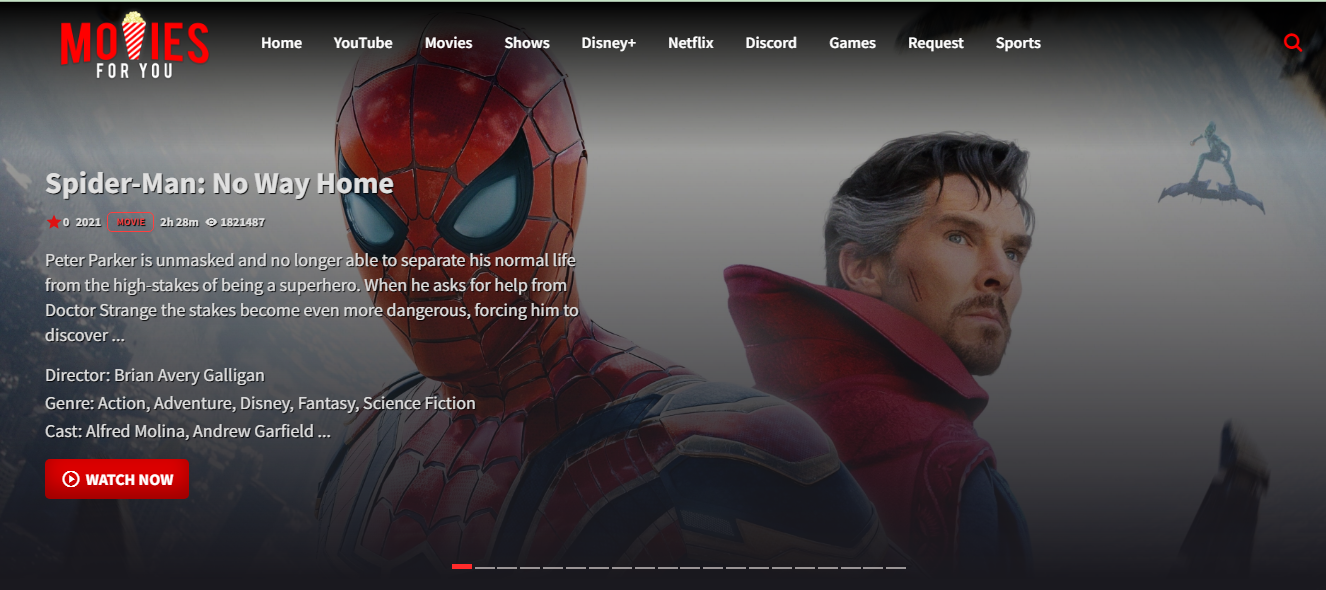
Task: Open the red search magnifier icon
Action: (1292, 43)
